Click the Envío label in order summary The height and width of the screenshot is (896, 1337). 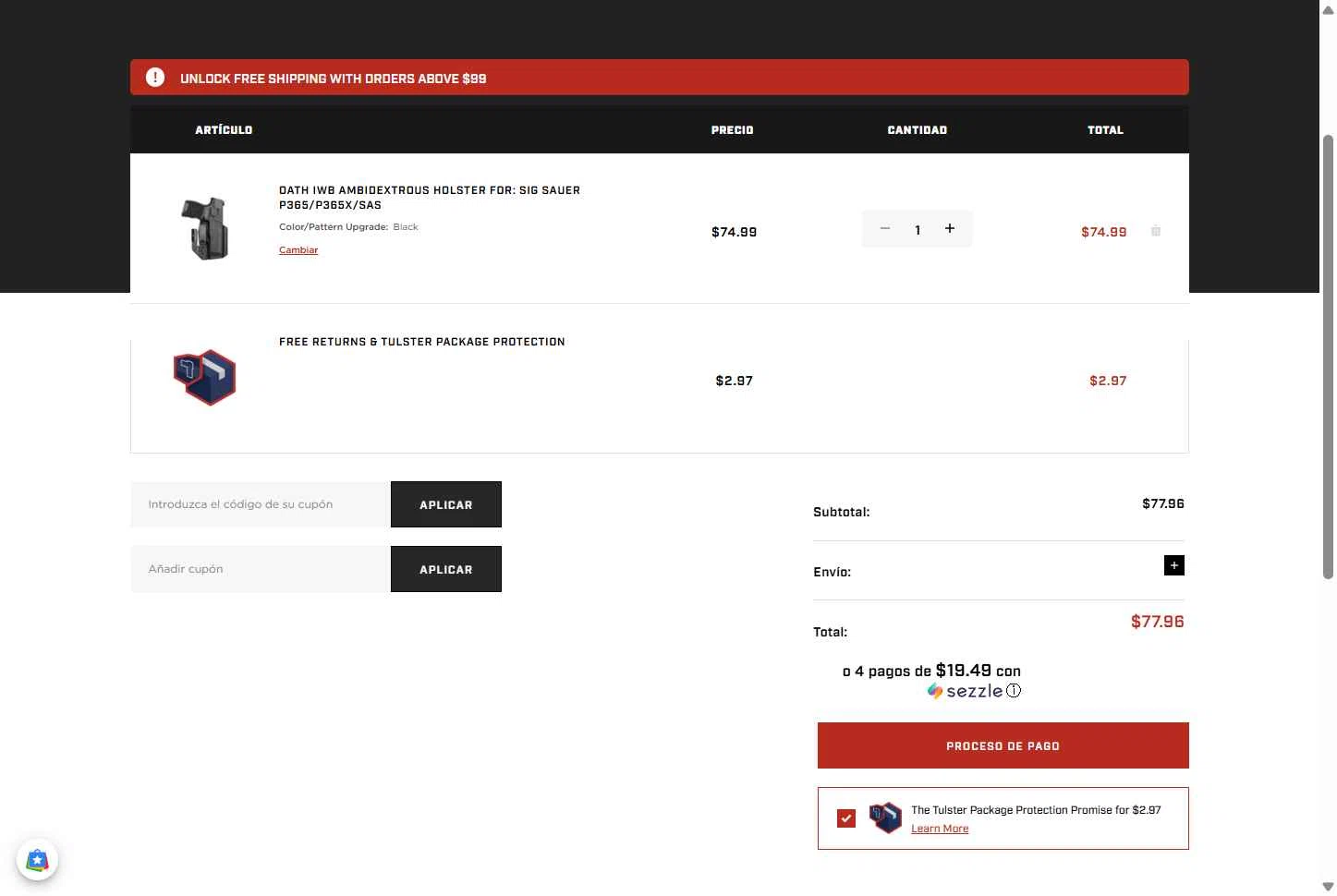coord(833,572)
